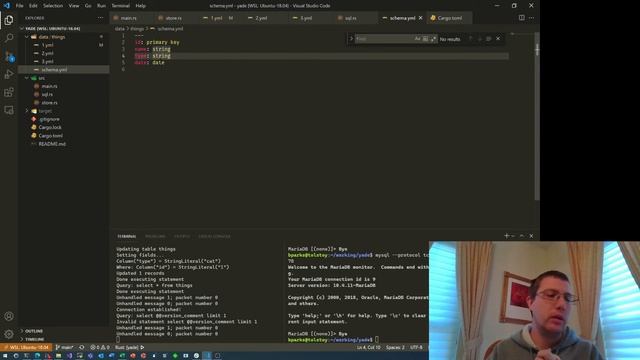Open the Manage gear icon

click(x=9, y=334)
